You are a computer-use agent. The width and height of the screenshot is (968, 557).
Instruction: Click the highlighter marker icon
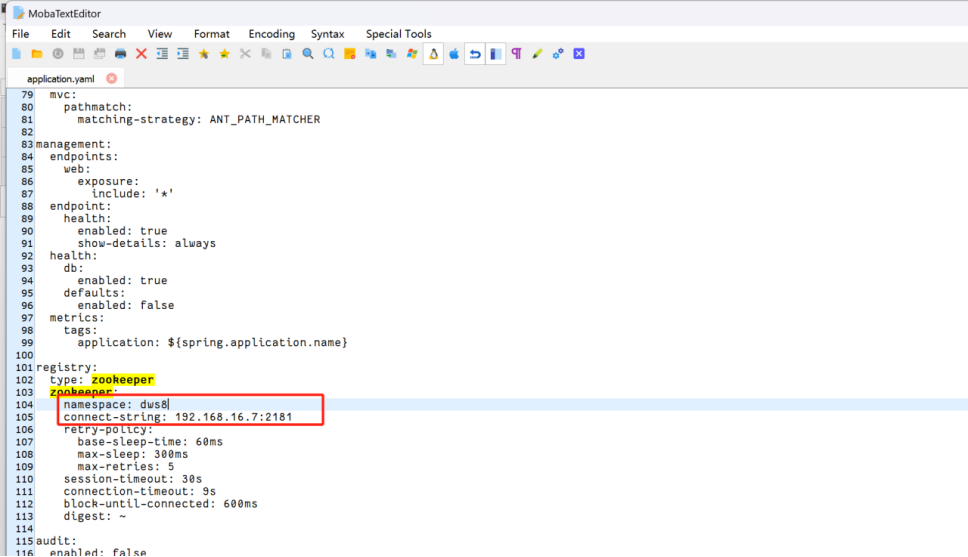[x=537, y=54]
